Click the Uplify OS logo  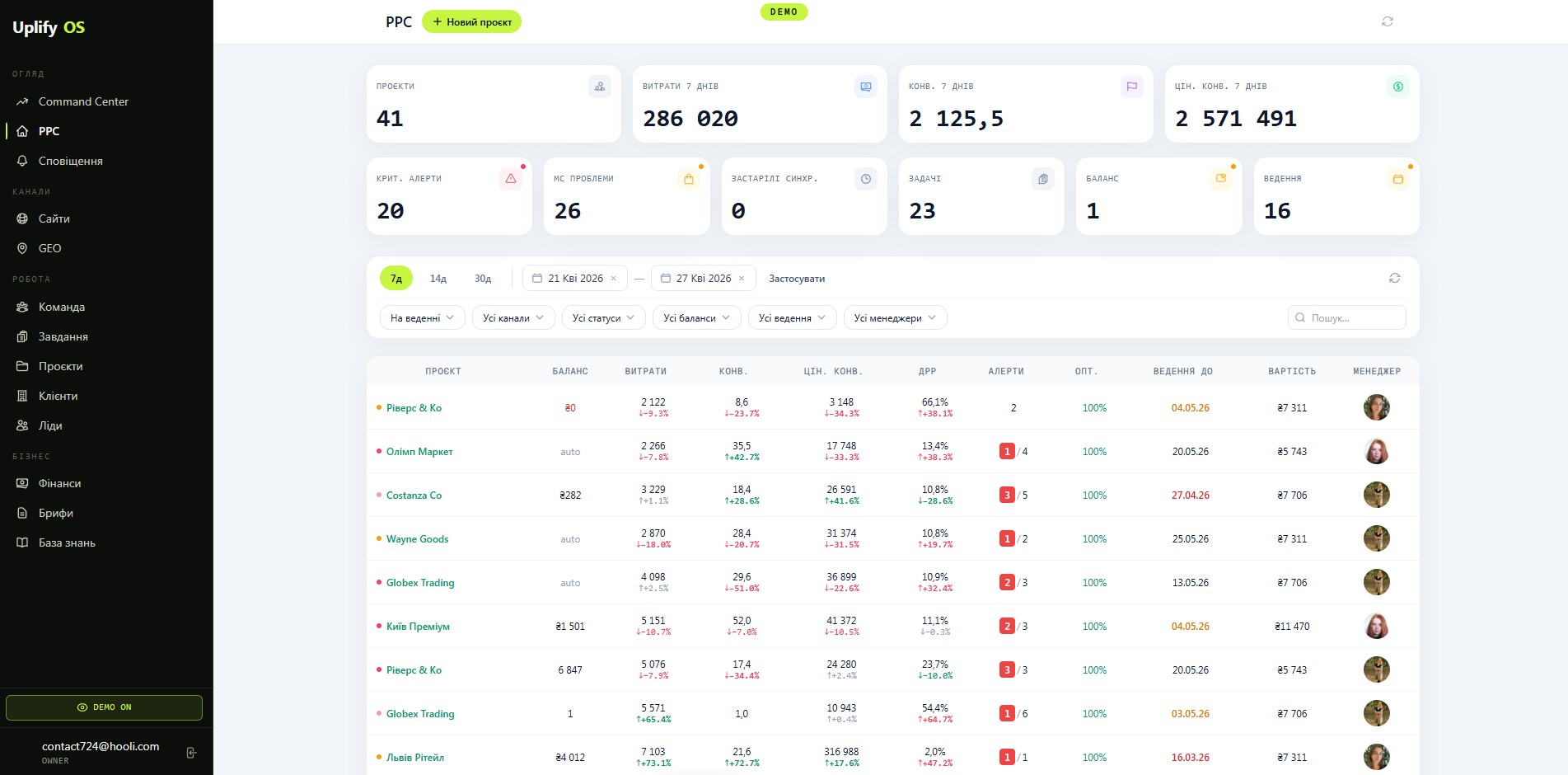49,27
